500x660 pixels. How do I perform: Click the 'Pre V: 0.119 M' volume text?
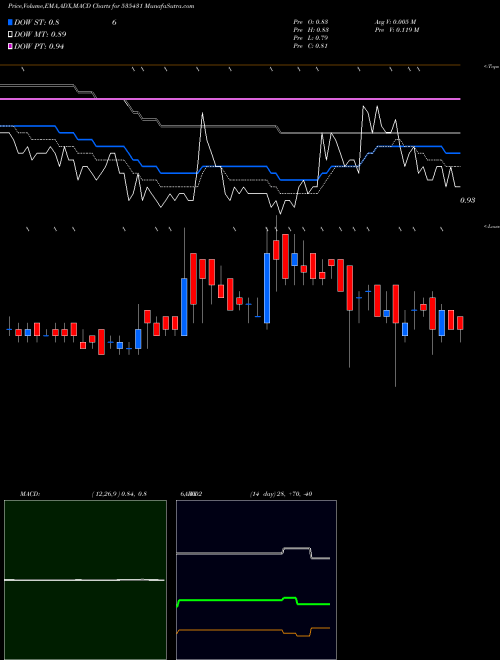398,30
